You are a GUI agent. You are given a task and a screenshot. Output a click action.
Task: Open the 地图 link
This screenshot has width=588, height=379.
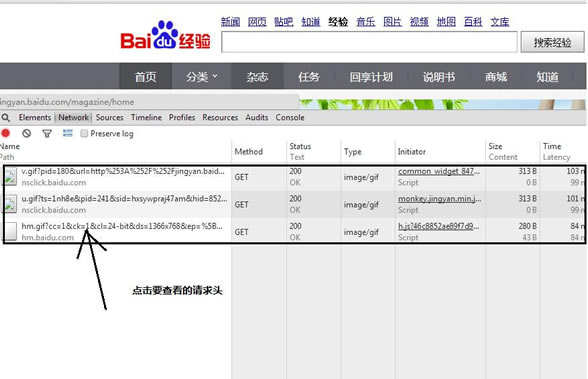pos(446,22)
